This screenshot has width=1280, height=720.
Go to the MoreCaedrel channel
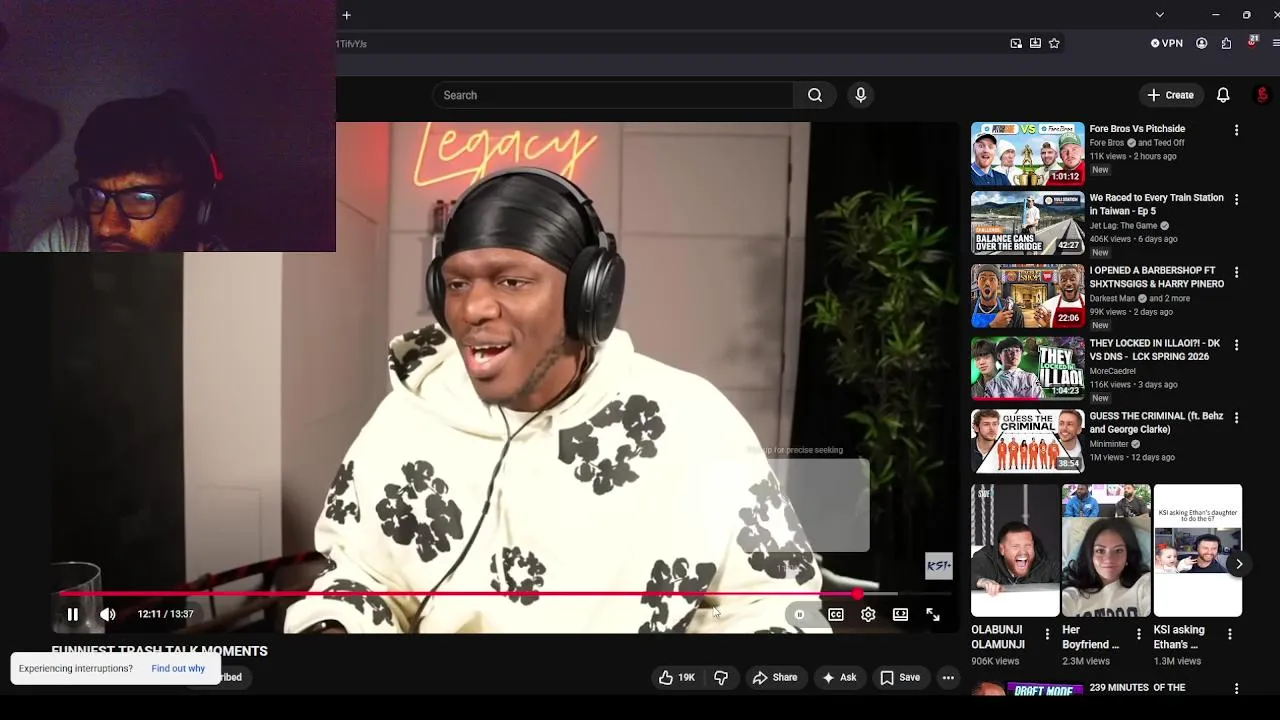(x=1112, y=371)
